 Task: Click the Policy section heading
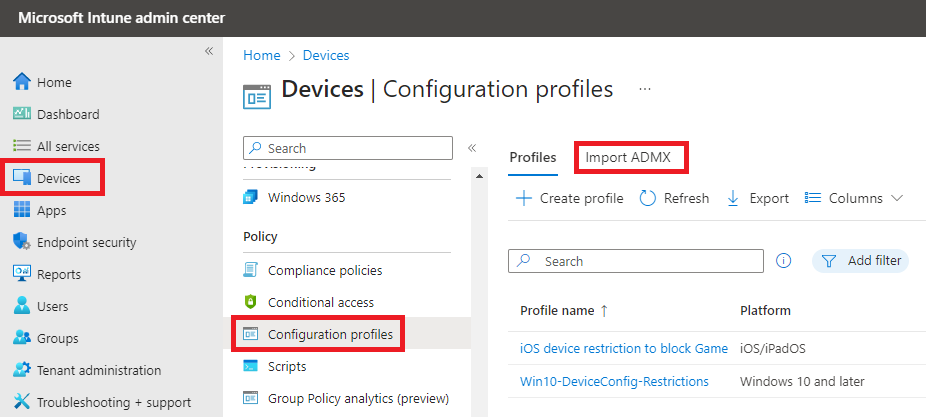(260, 236)
